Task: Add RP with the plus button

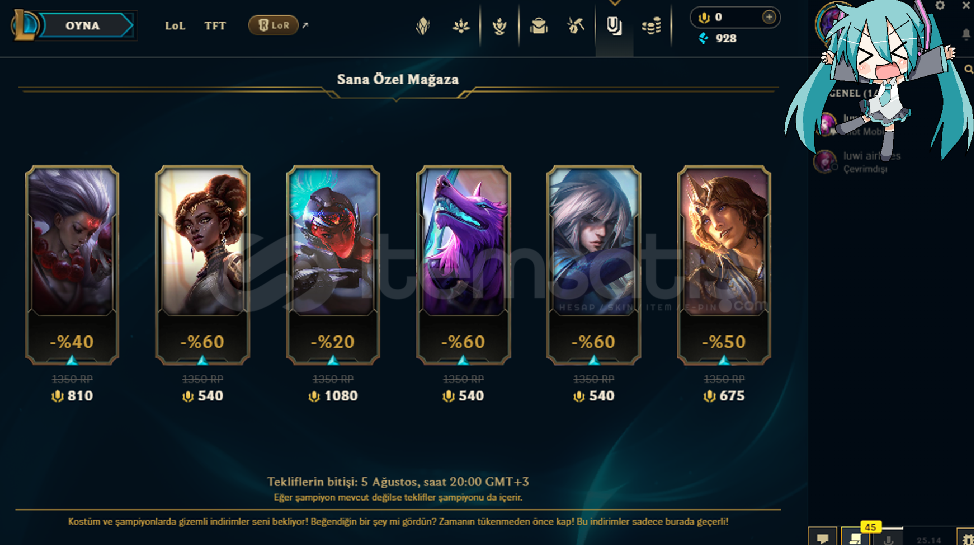Action: click(768, 17)
